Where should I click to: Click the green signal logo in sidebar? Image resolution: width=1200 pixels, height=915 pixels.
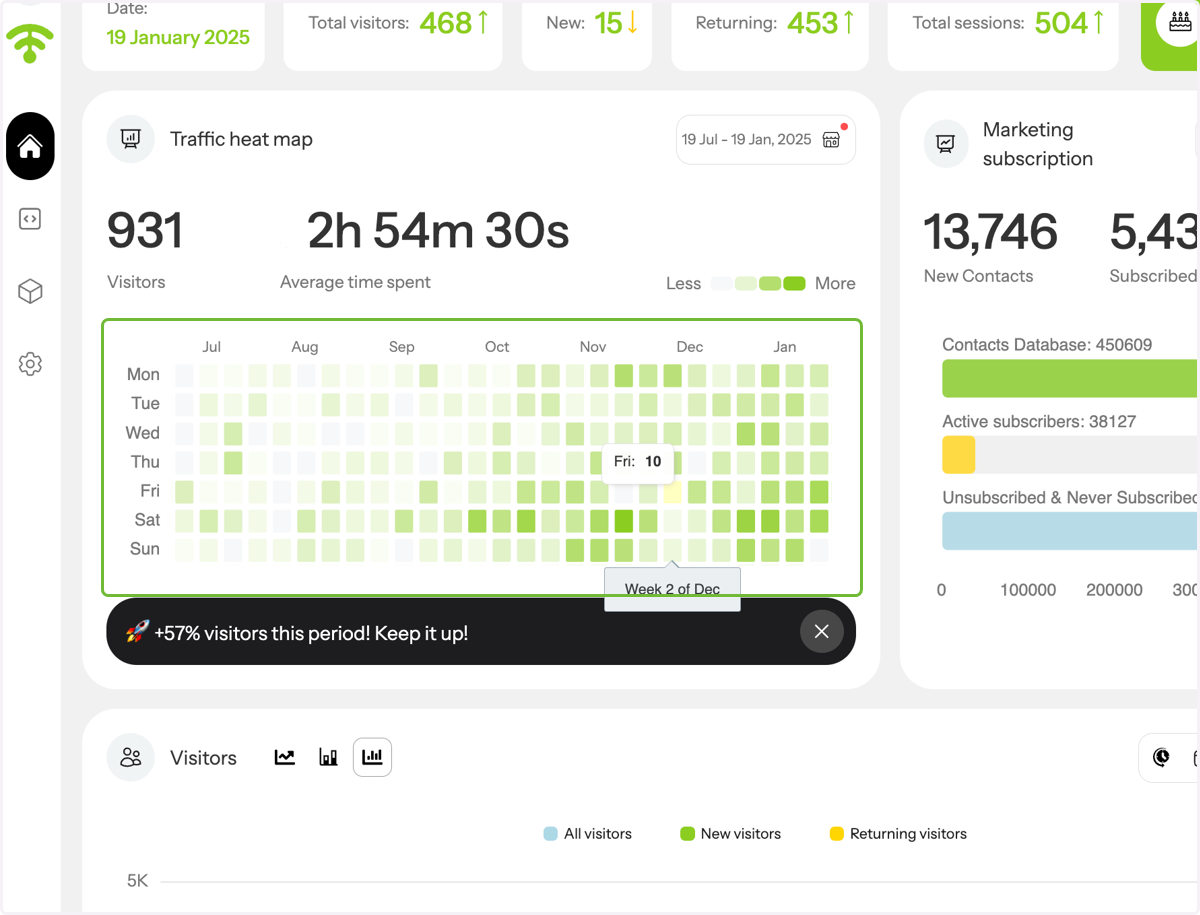30,43
